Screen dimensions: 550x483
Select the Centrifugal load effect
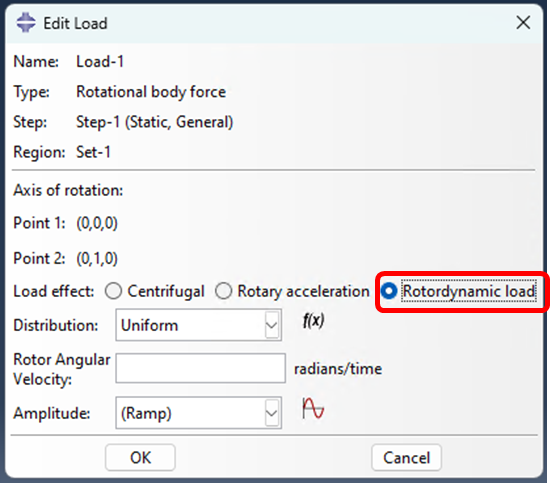click(113, 291)
